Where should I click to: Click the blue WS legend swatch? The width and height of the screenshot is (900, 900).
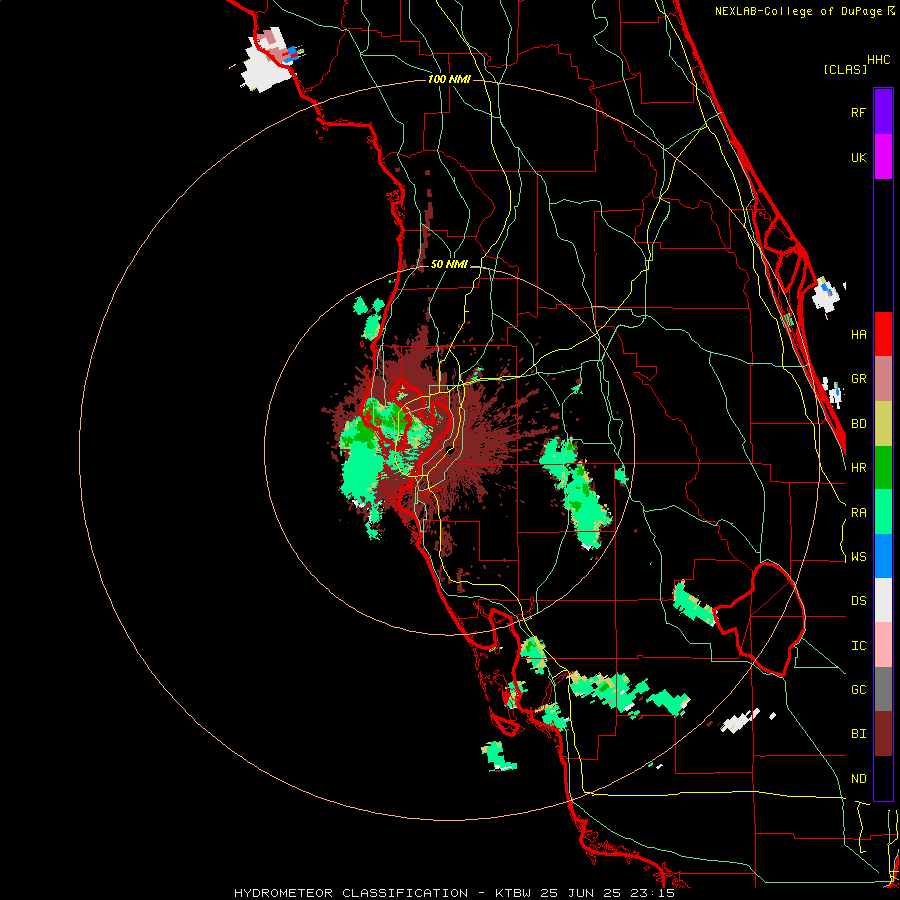pyautogui.click(x=883, y=556)
